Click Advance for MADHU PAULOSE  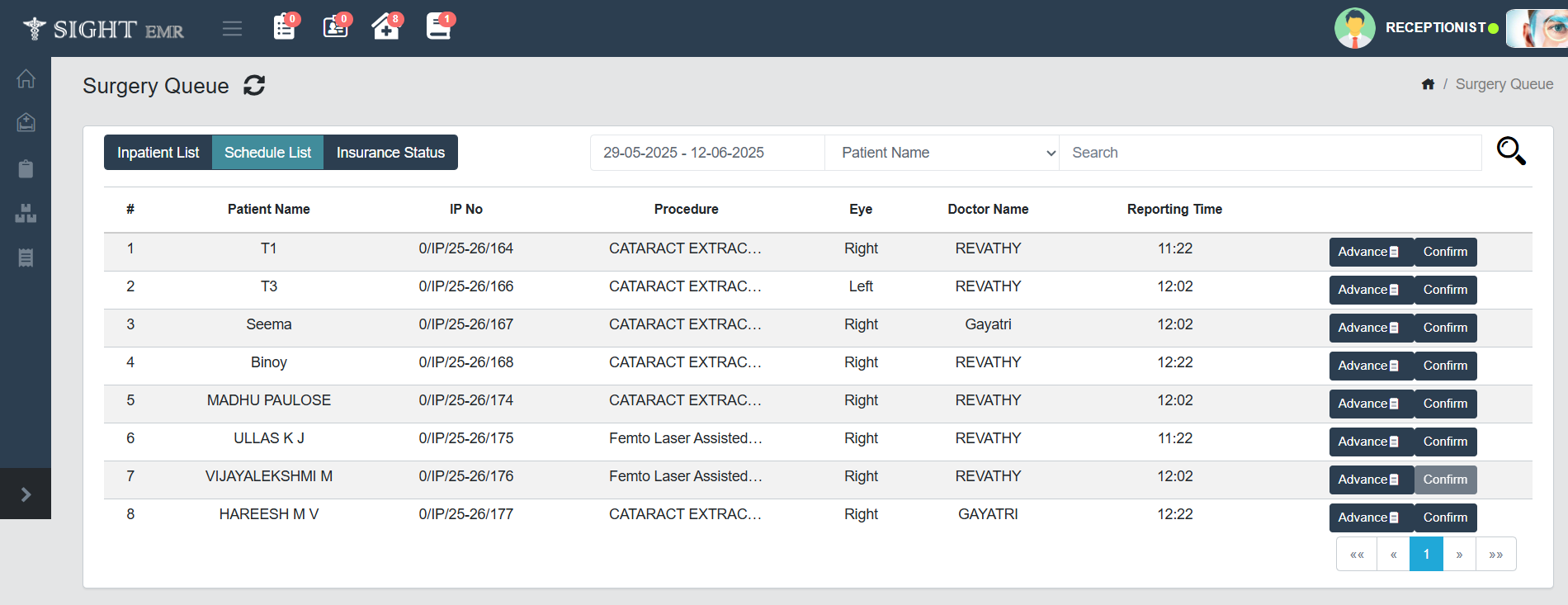(1370, 404)
